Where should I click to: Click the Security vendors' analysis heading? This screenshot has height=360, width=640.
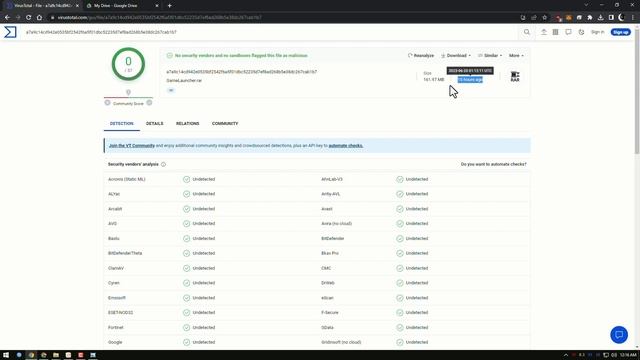click(x=133, y=164)
